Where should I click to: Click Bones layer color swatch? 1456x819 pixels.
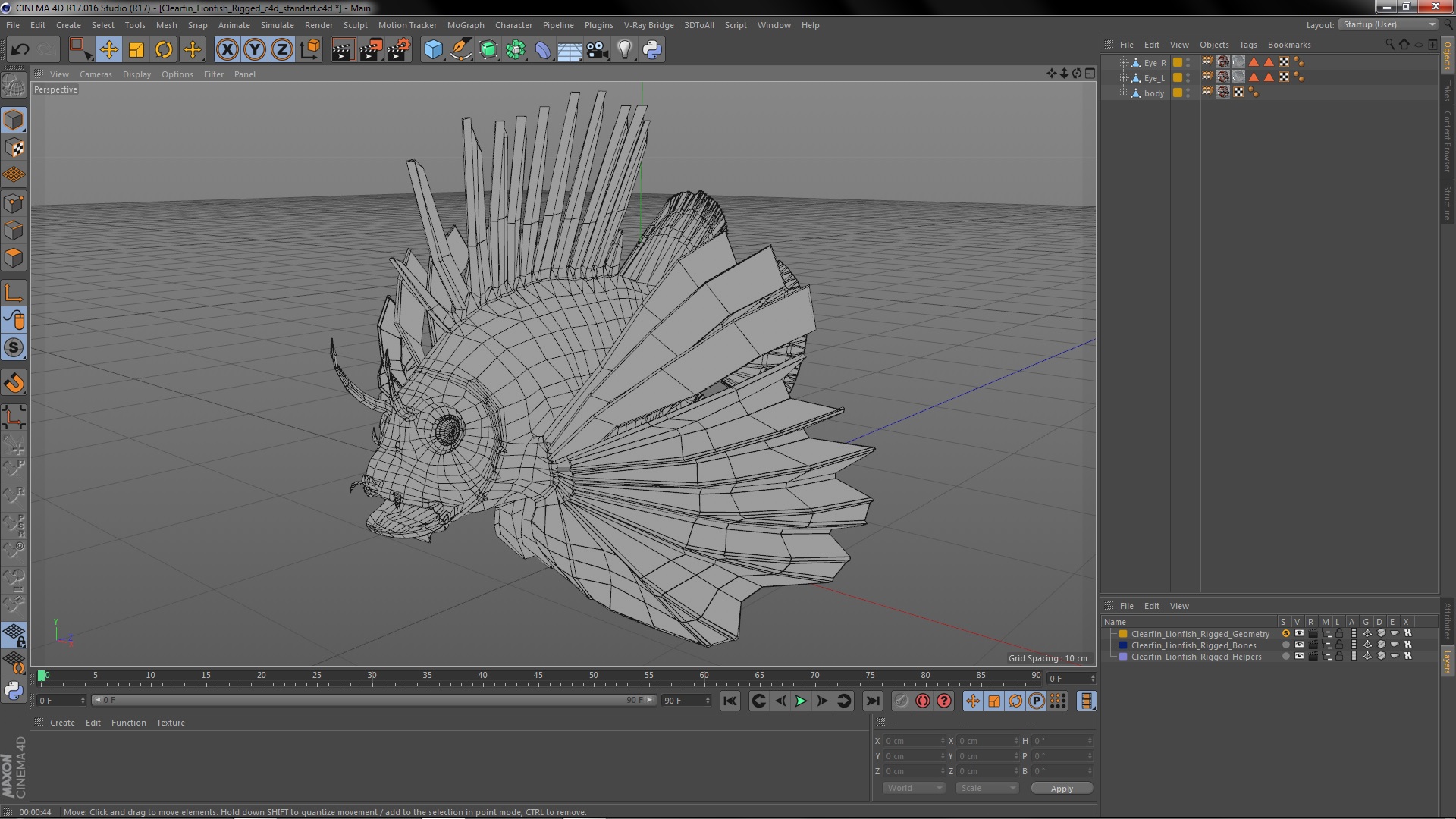tap(1123, 645)
